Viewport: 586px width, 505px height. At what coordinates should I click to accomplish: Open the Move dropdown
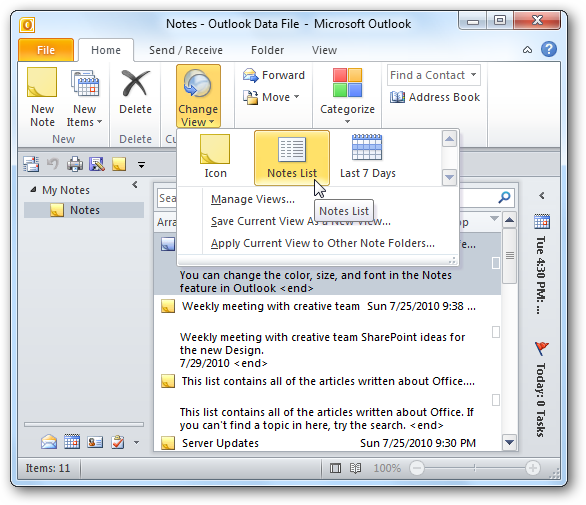(271, 97)
